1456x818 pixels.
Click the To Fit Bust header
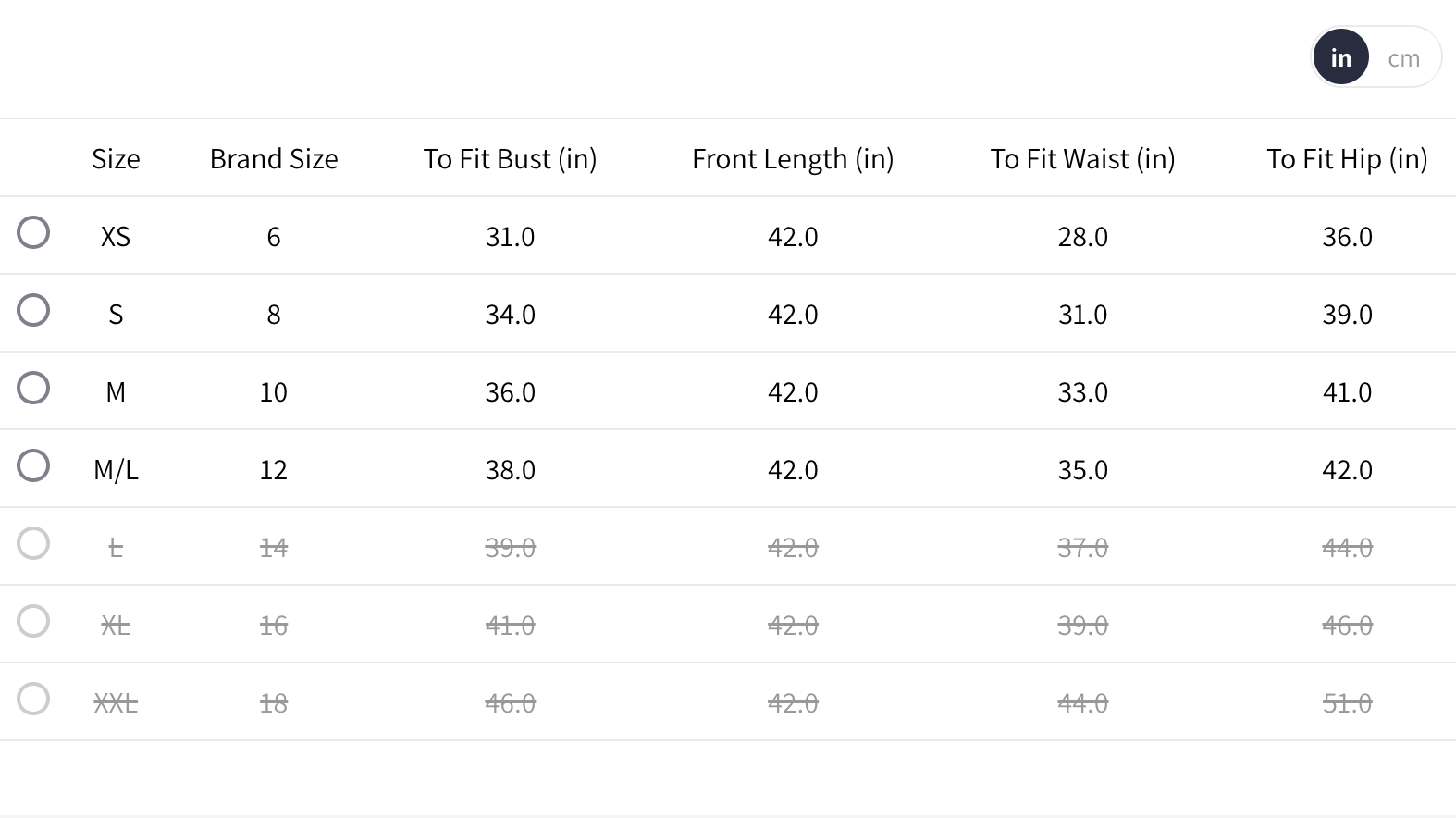[x=510, y=159]
